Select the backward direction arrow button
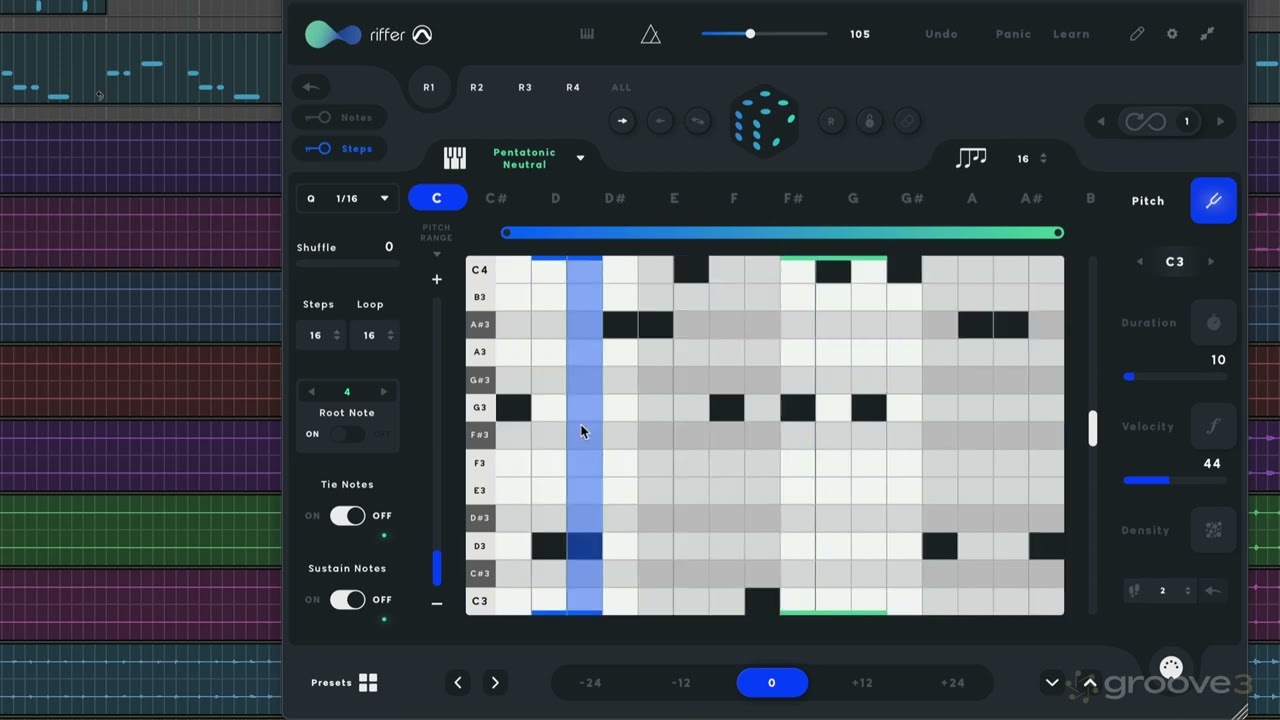This screenshot has width=1280, height=720. [x=660, y=121]
